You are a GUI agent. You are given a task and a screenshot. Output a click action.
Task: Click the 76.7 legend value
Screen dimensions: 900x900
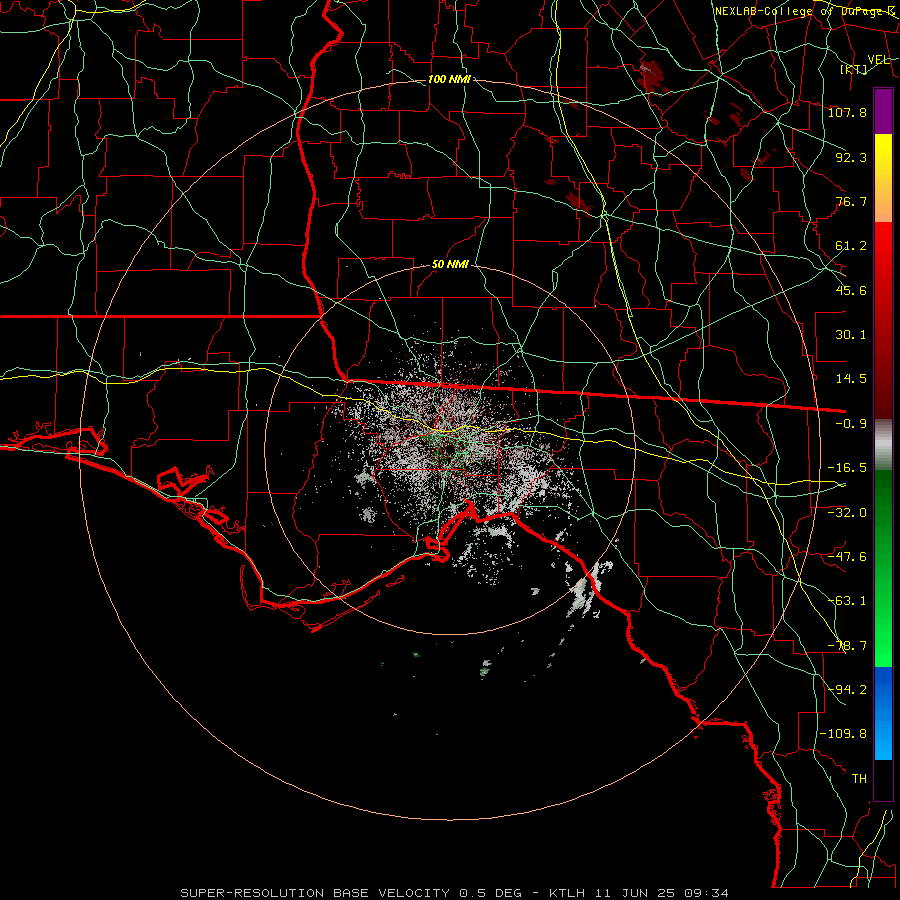[851, 201]
